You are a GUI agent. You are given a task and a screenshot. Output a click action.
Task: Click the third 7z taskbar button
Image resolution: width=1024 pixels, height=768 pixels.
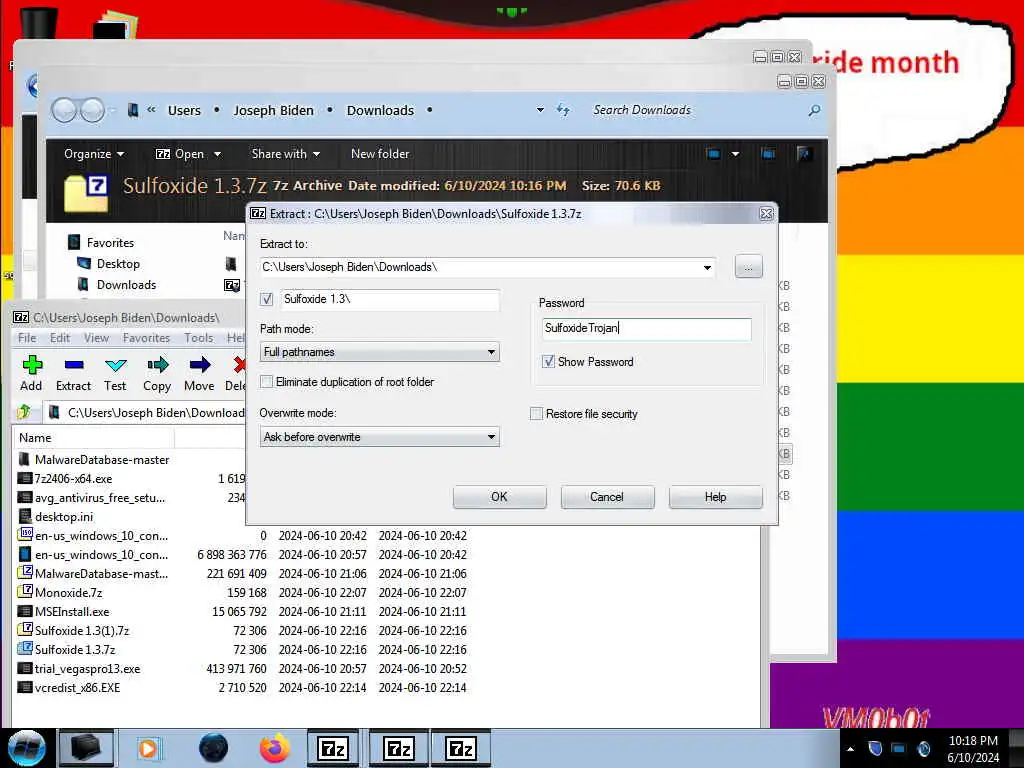click(461, 748)
